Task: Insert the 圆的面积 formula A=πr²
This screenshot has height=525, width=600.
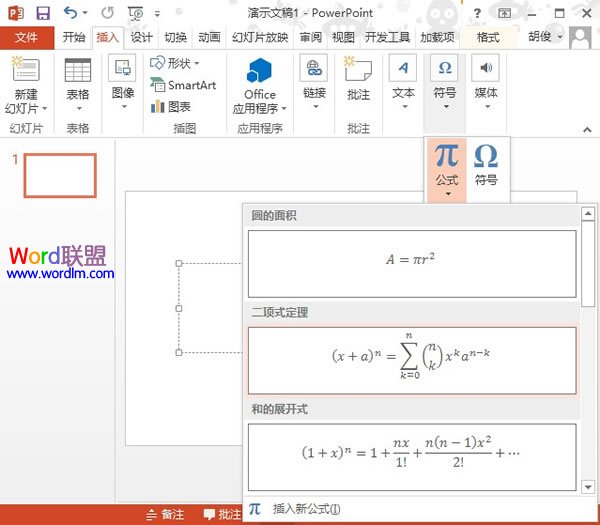Action: (412, 264)
